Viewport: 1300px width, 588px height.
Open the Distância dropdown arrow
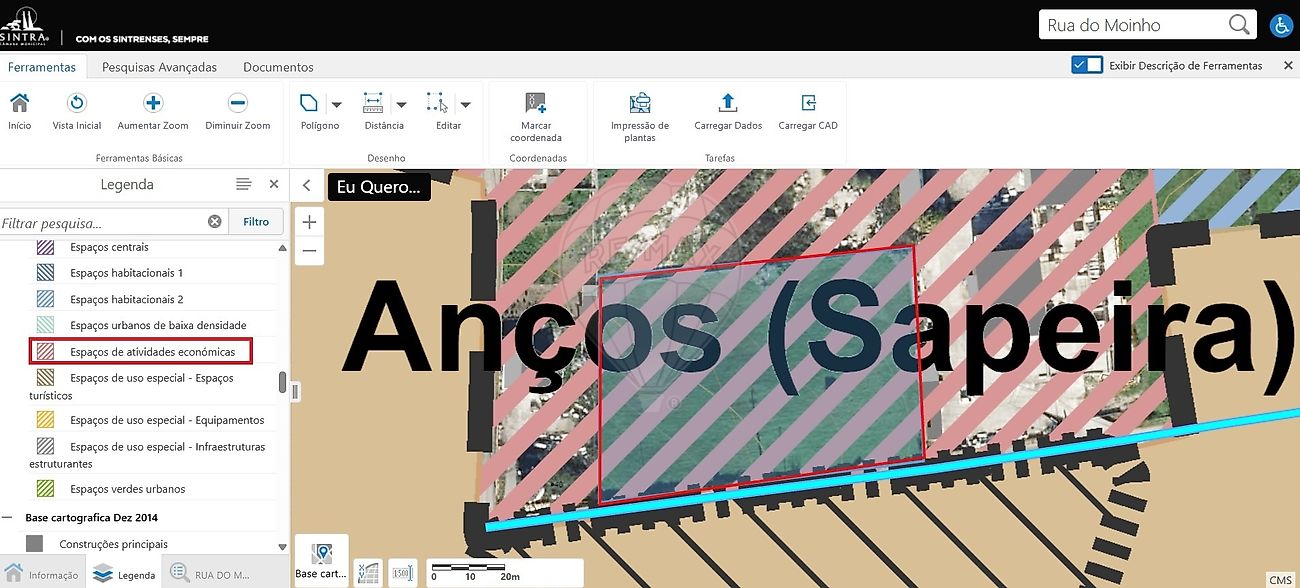401,104
